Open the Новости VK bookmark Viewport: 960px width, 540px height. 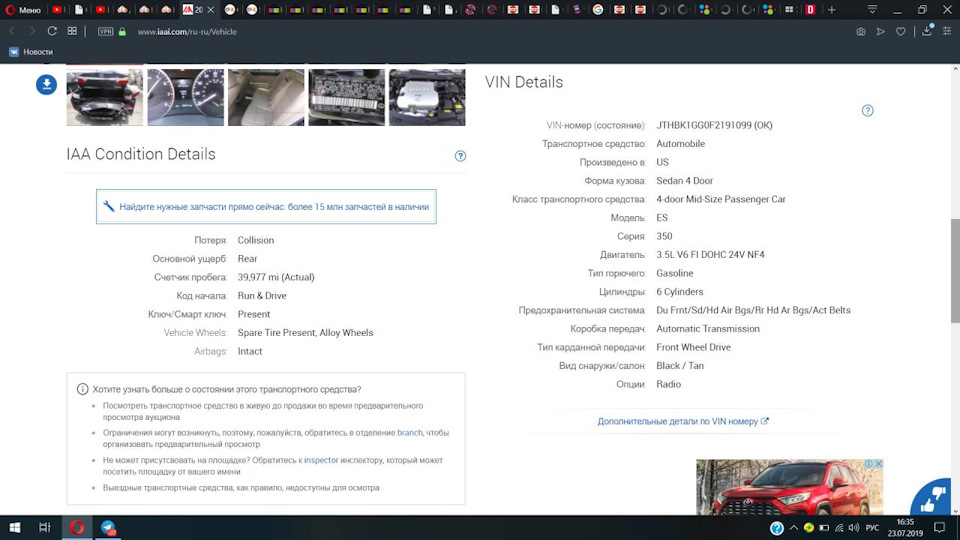pos(31,52)
